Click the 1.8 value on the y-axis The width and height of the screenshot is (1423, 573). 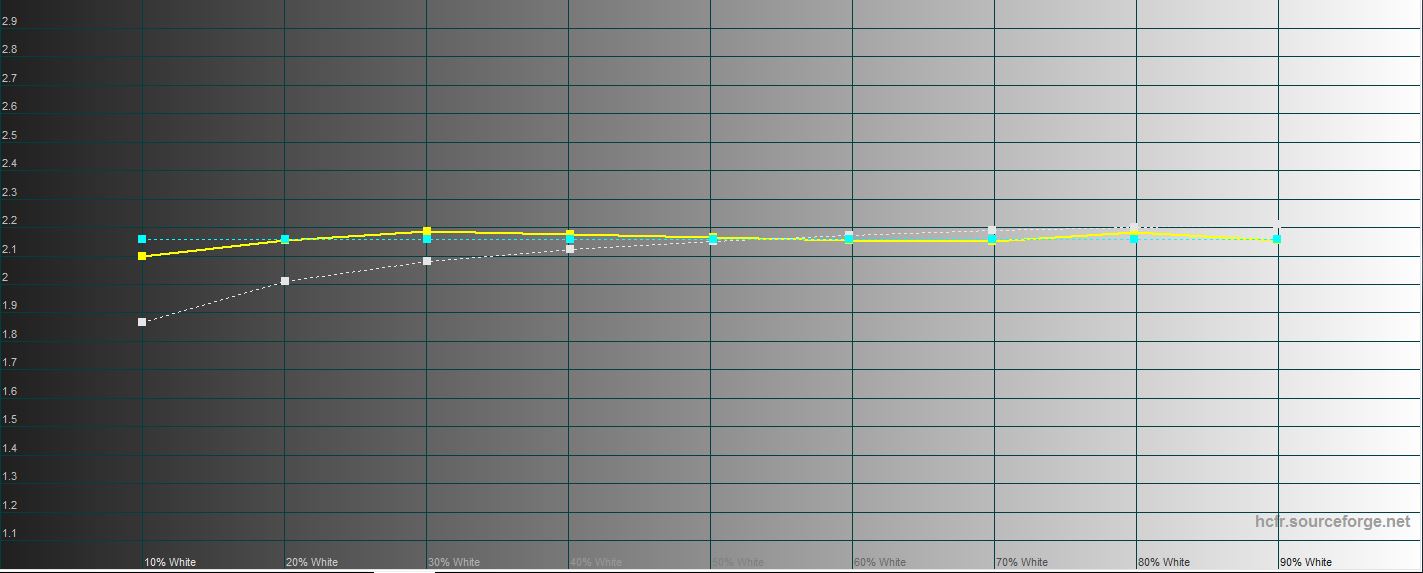[x=9, y=334]
